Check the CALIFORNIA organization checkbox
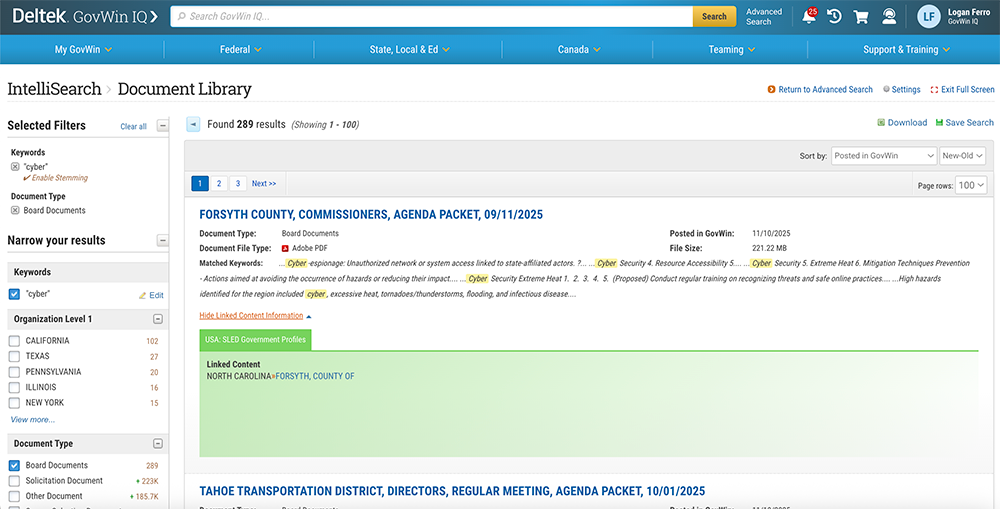1000x509 pixels. (x=14, y=341)
